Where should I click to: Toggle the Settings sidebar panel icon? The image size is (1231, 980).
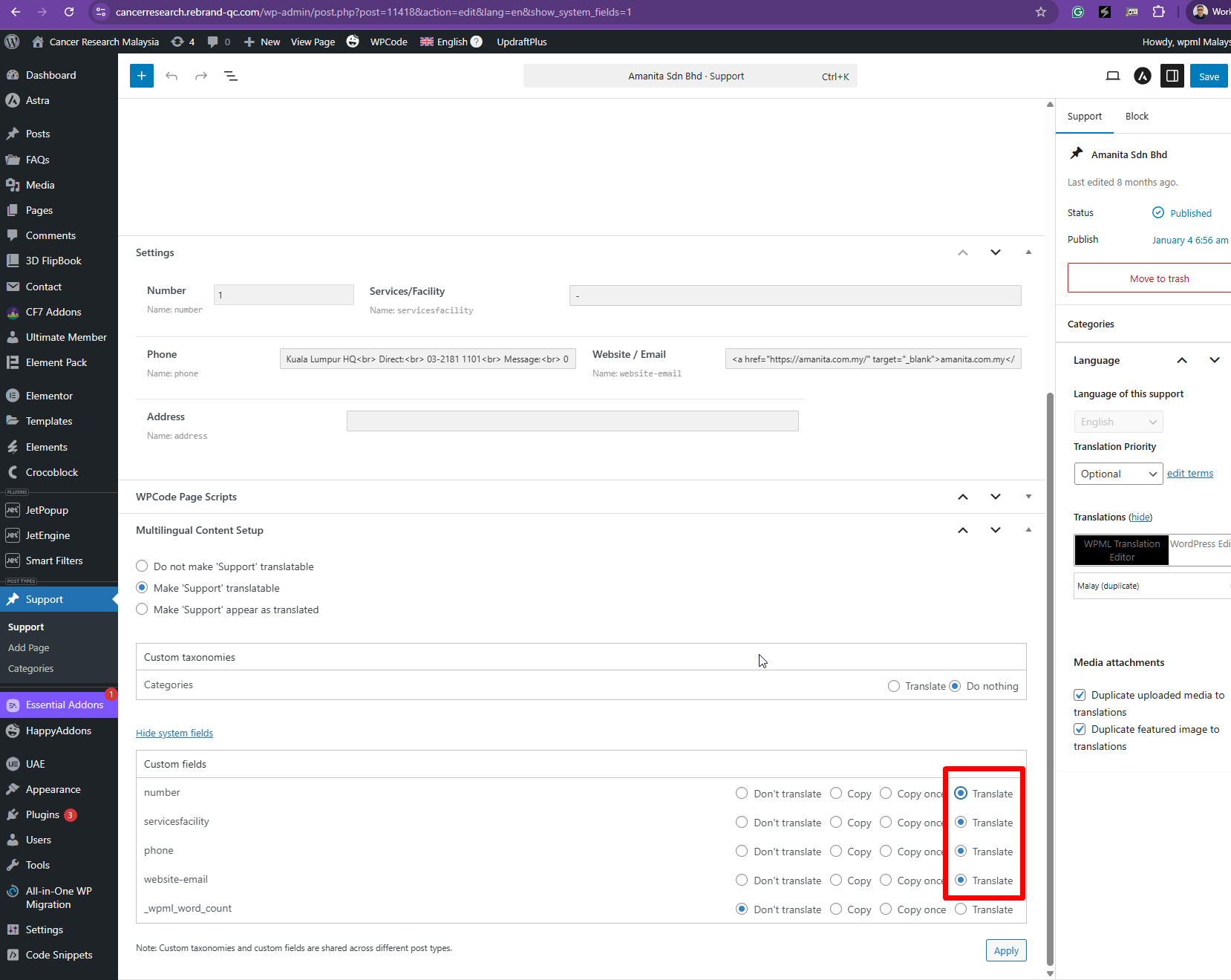(x=1172, y=76)
